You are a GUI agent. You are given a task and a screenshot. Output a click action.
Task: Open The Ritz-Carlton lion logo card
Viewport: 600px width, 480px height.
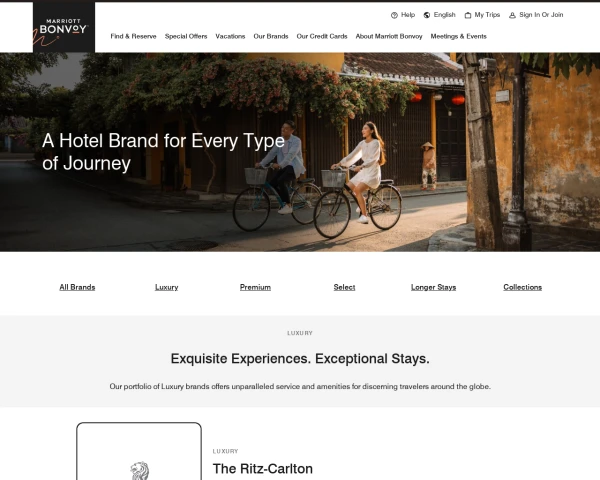click(x=139, y=451)
